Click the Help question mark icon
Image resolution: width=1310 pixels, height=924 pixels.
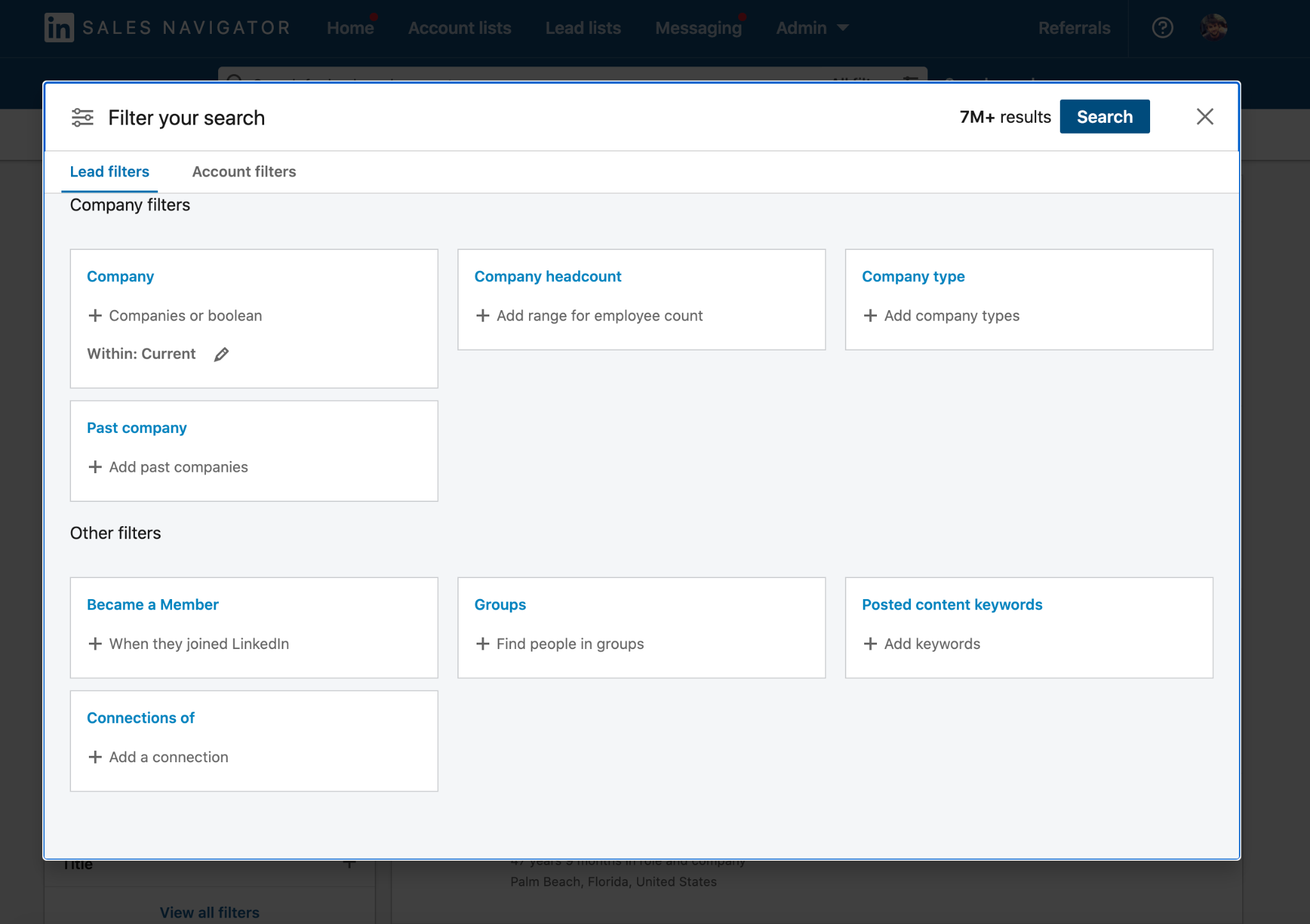click(x=1162, y=27)
